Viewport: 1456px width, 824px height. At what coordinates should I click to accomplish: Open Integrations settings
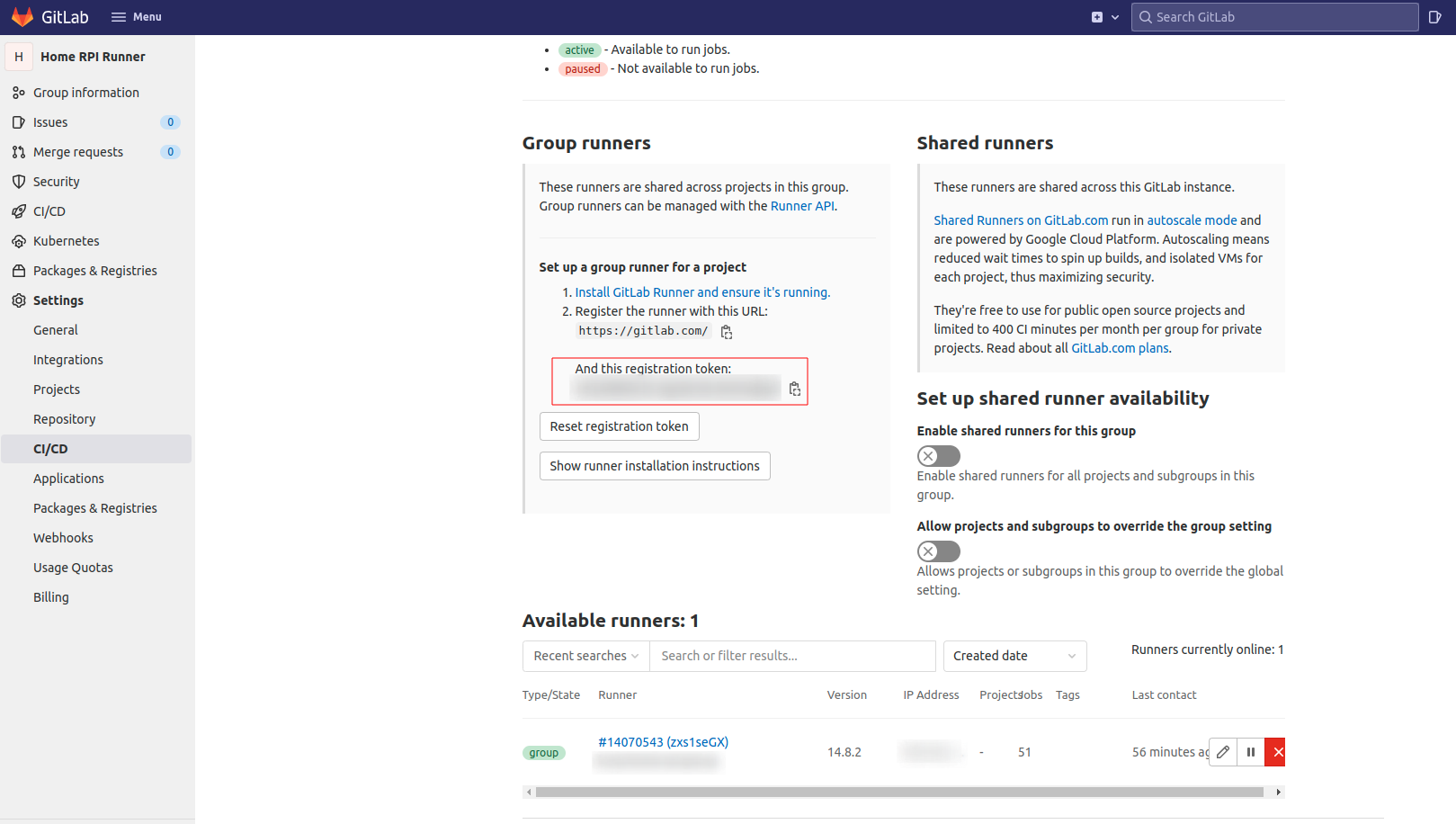tap(68, 360)
